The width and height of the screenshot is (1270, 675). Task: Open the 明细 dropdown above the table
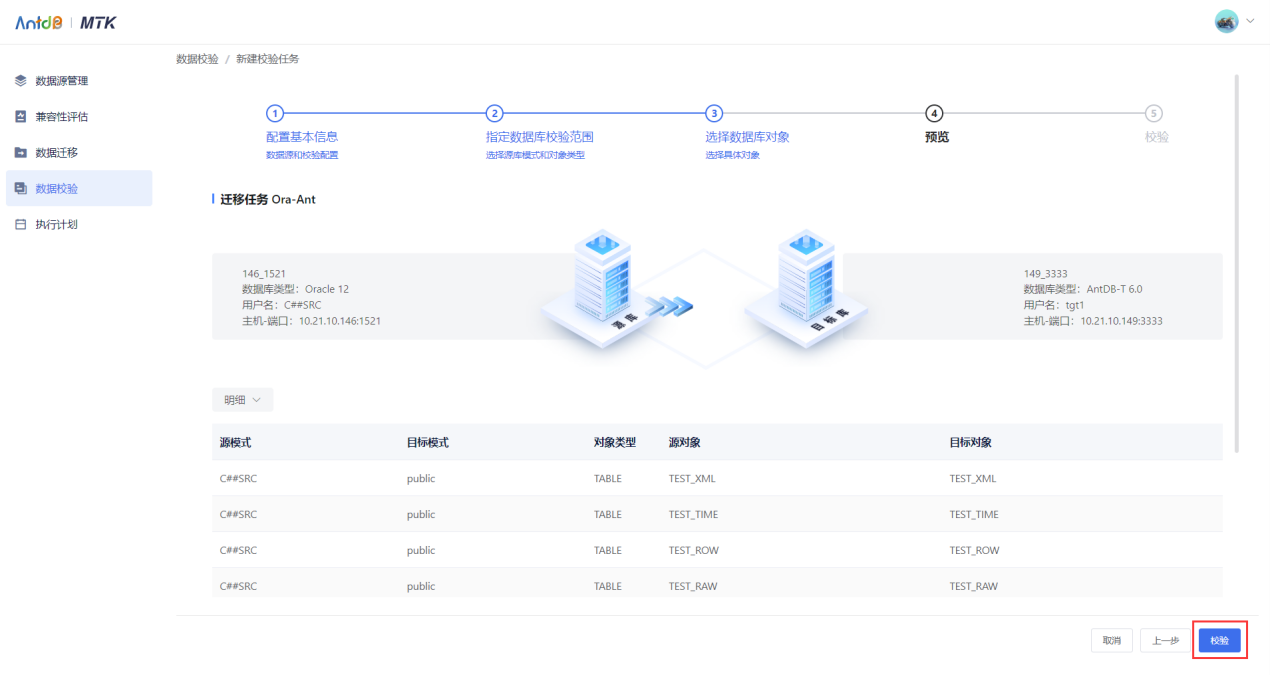click(242, 399)
